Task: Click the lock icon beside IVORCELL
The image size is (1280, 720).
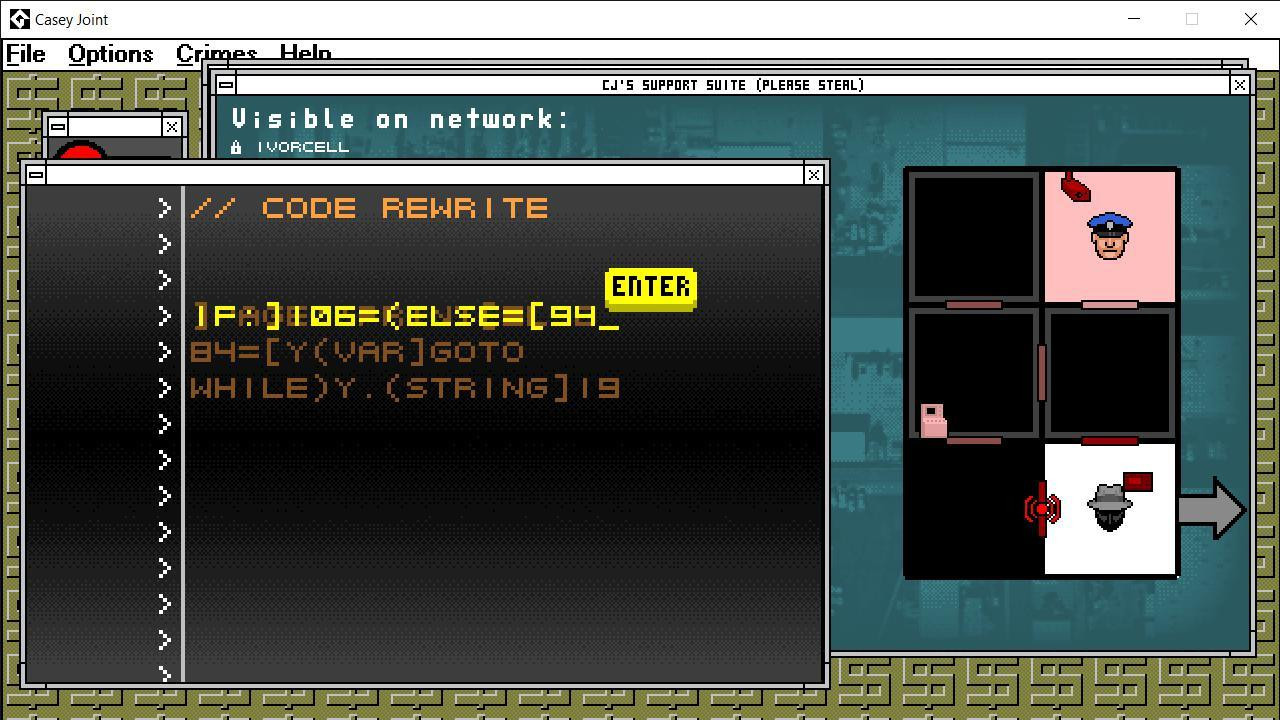Action: [x=236, y=147]
